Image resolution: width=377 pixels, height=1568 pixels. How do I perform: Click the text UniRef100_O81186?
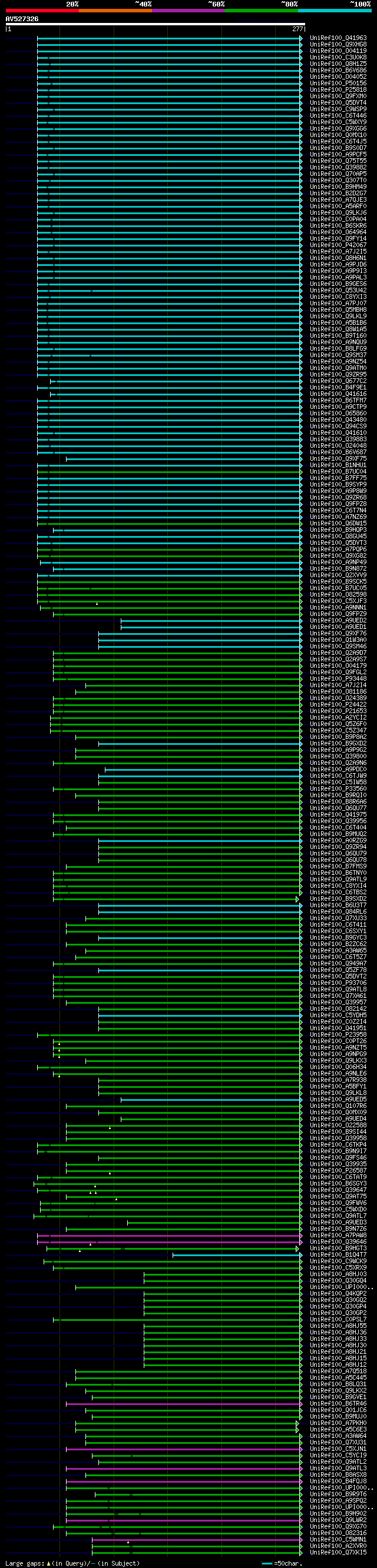point(338,691)
